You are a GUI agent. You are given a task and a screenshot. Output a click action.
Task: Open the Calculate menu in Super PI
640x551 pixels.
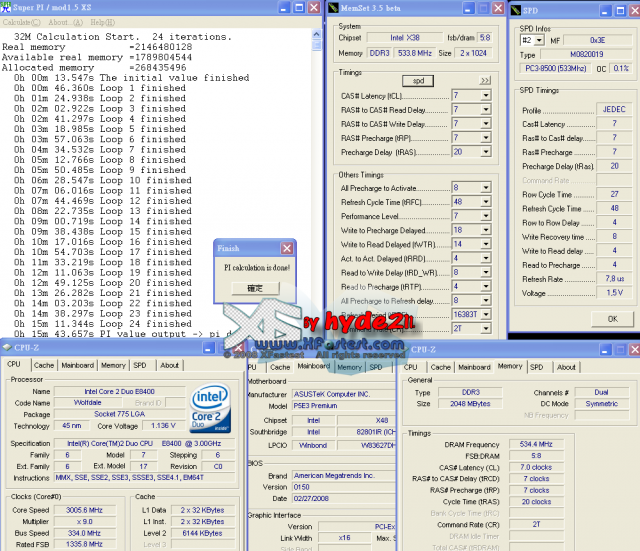22,22
